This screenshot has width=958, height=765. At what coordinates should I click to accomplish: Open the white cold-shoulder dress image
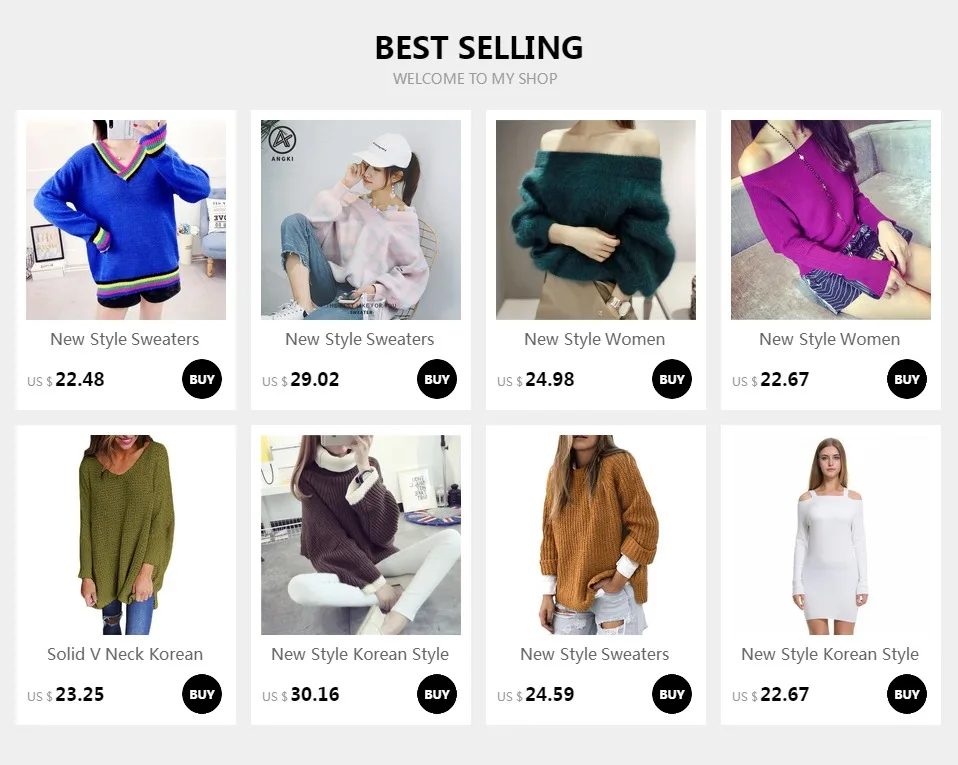(x=831, y=535)
